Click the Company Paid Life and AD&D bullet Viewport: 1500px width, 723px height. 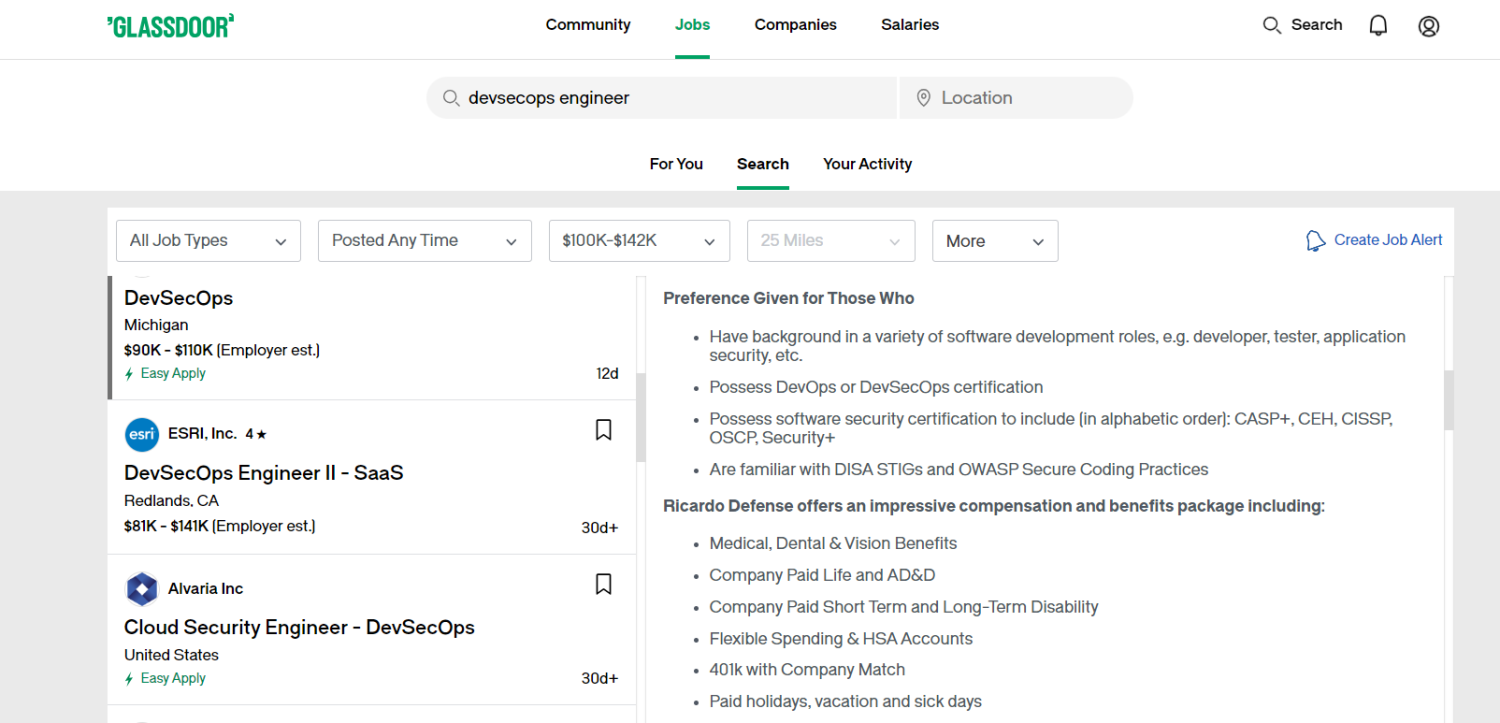click(x=822, y=575)
